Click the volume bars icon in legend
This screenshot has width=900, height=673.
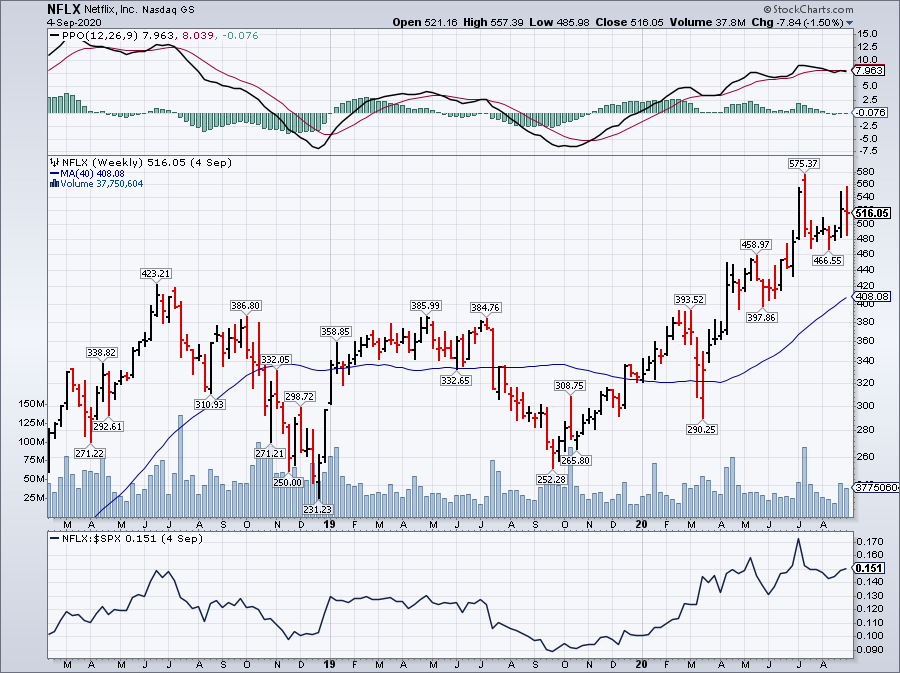pos(55,184)
